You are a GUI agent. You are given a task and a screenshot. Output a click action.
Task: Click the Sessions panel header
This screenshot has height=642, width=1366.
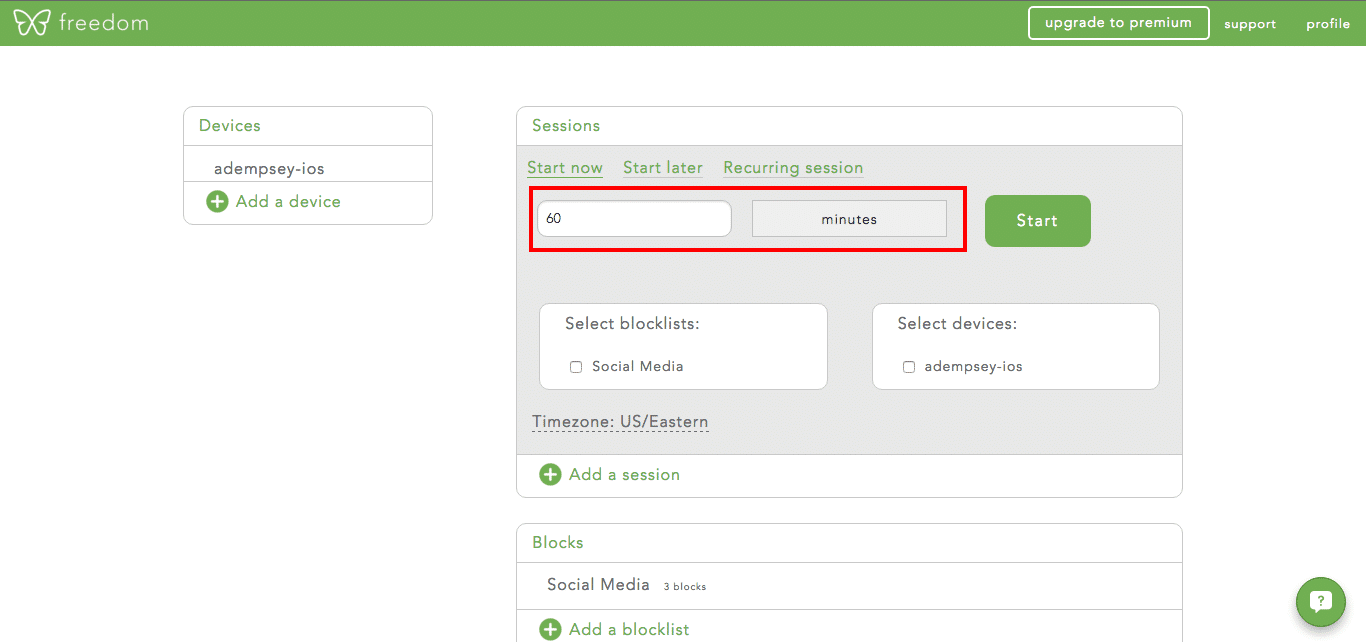click(849, 126)
